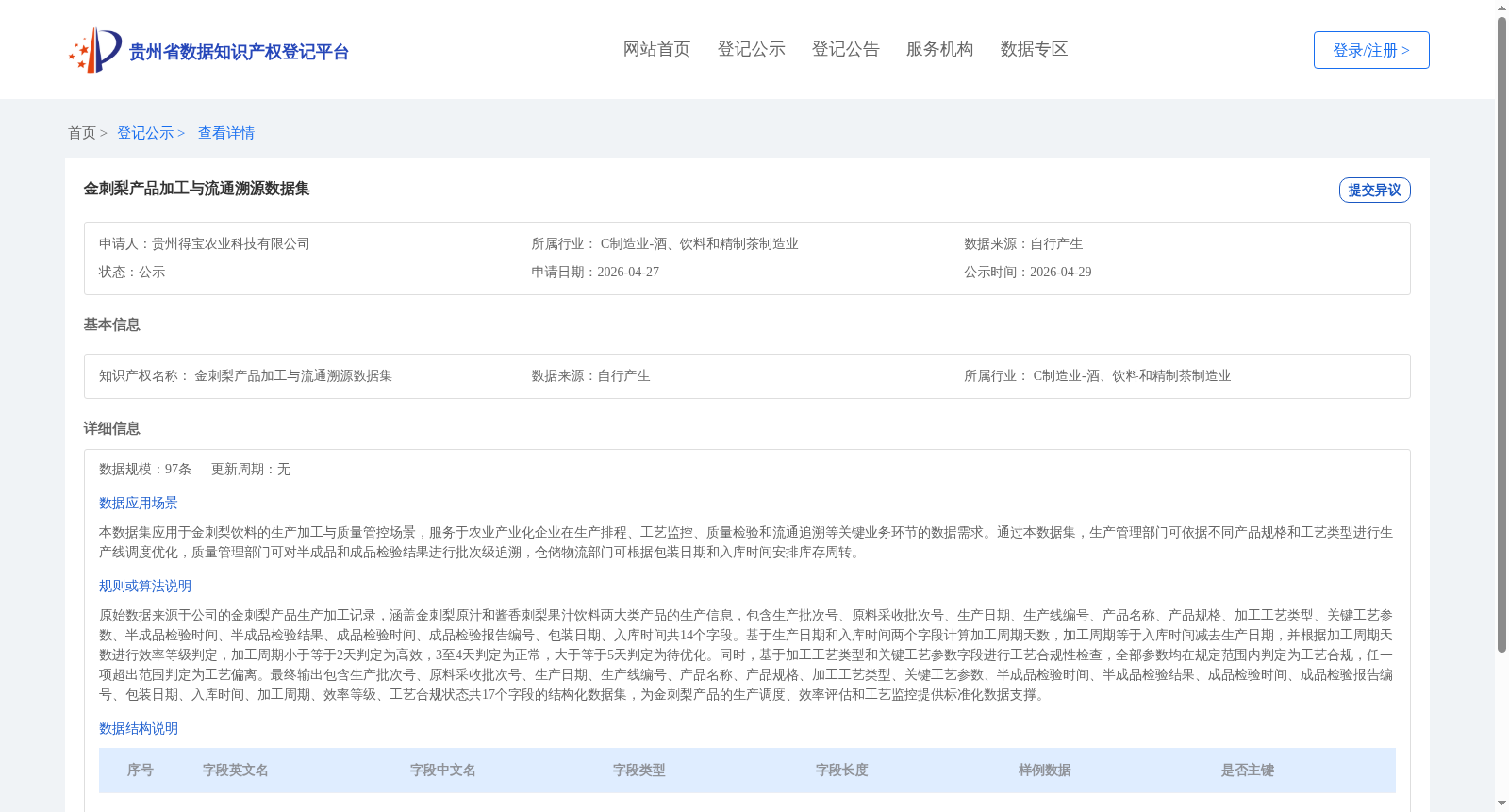The width and height of the screenshot is (1509, 812).
Task: Click the 字段英文名 column header
Action: click(236, 770)
